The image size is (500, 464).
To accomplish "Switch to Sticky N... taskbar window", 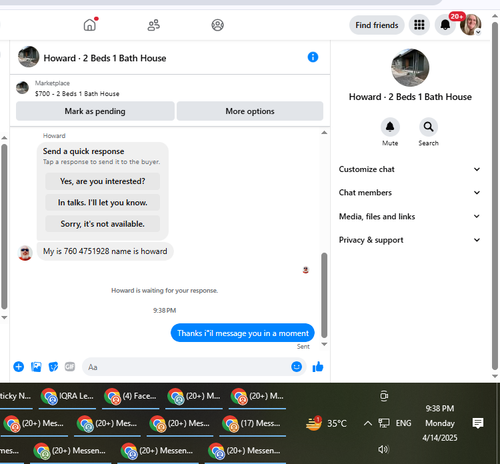I will 16,396.
